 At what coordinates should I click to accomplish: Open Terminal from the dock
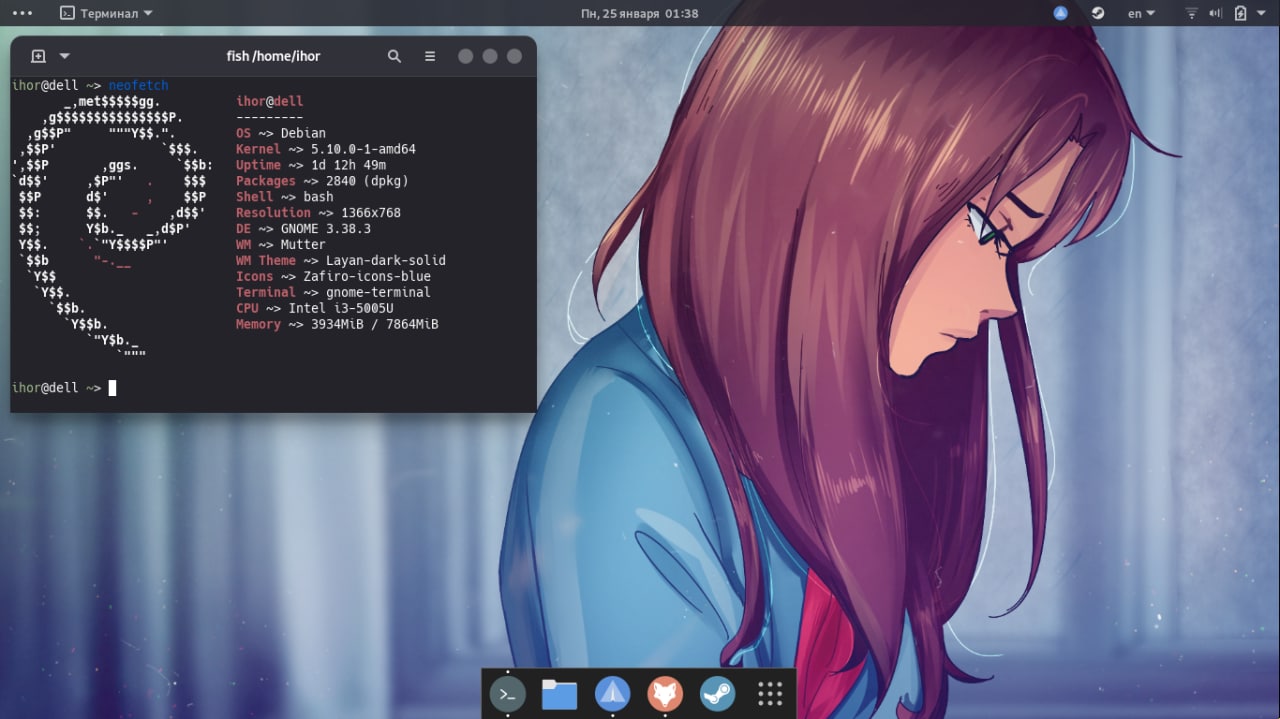tap(508, 694)
